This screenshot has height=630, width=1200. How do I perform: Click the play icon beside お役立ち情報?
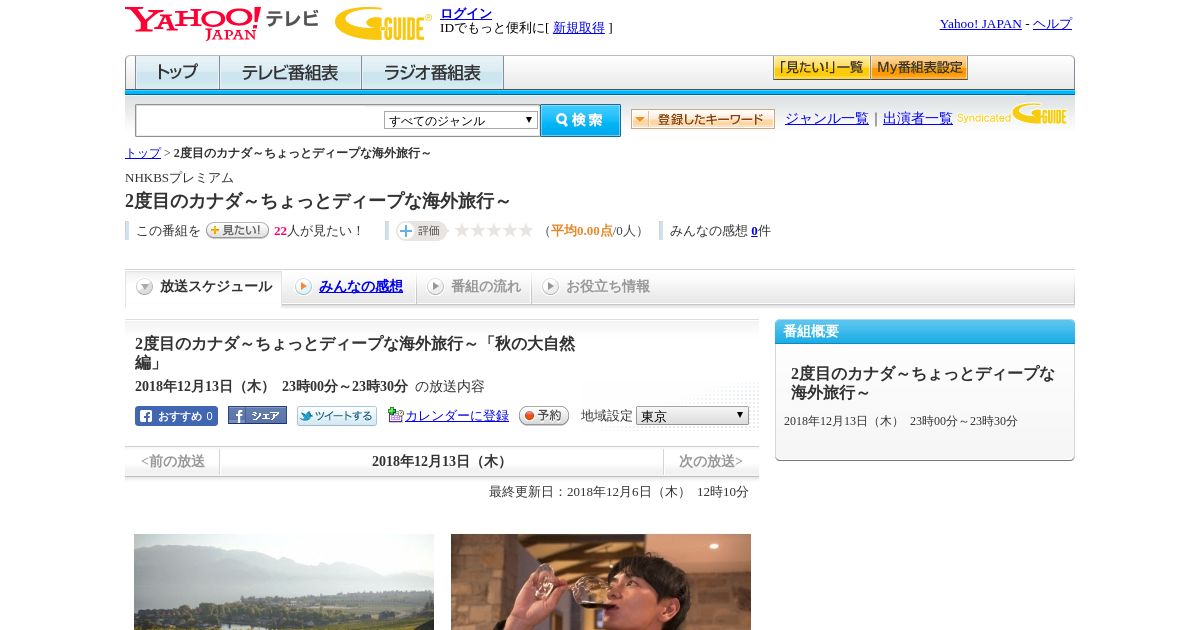tap(550, 287)
